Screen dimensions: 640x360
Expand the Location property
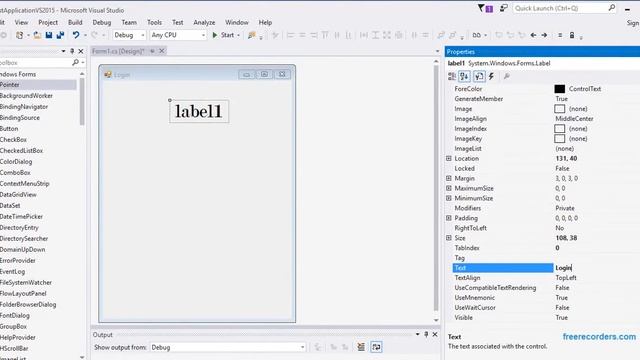(449, 158)
